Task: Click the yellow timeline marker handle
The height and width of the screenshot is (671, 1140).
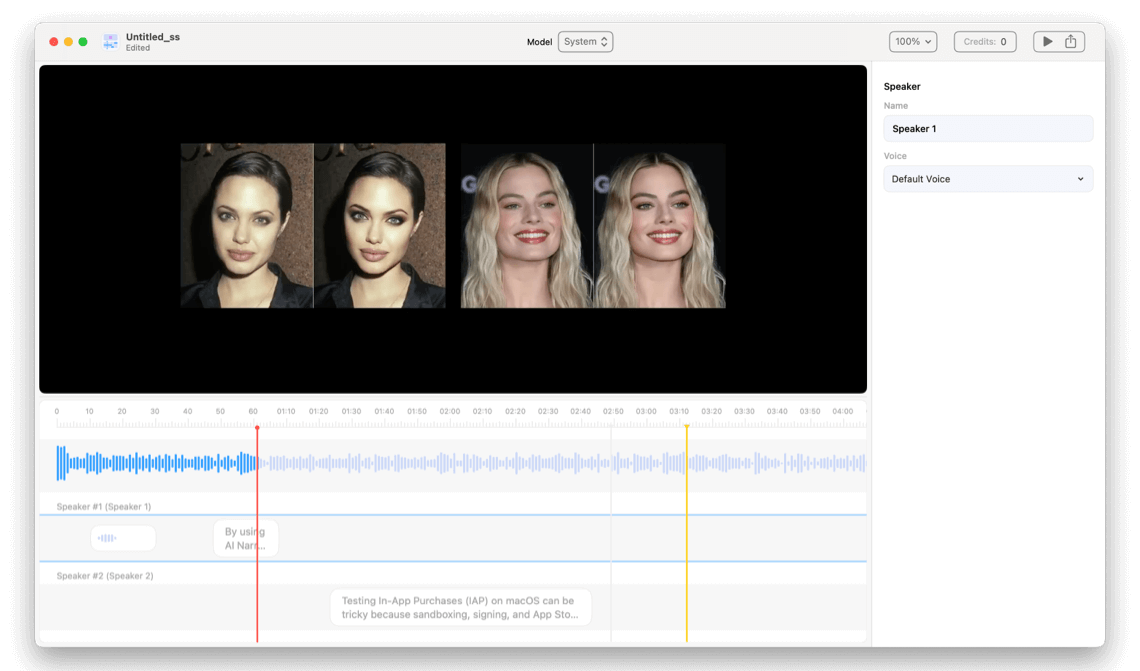Action: point(686,428)
